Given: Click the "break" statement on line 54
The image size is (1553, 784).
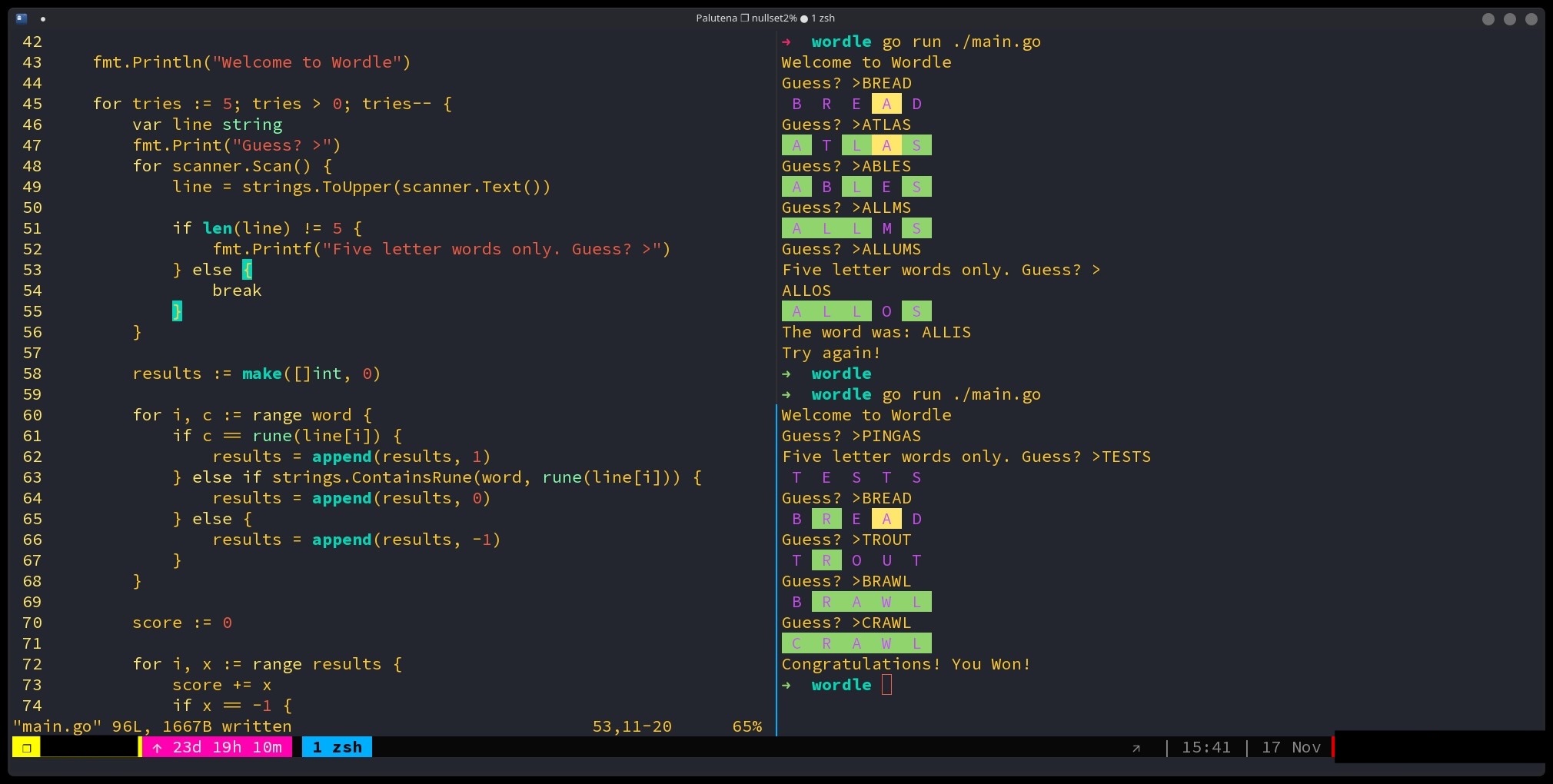Looking at the screenshot, I should point(237,291).
